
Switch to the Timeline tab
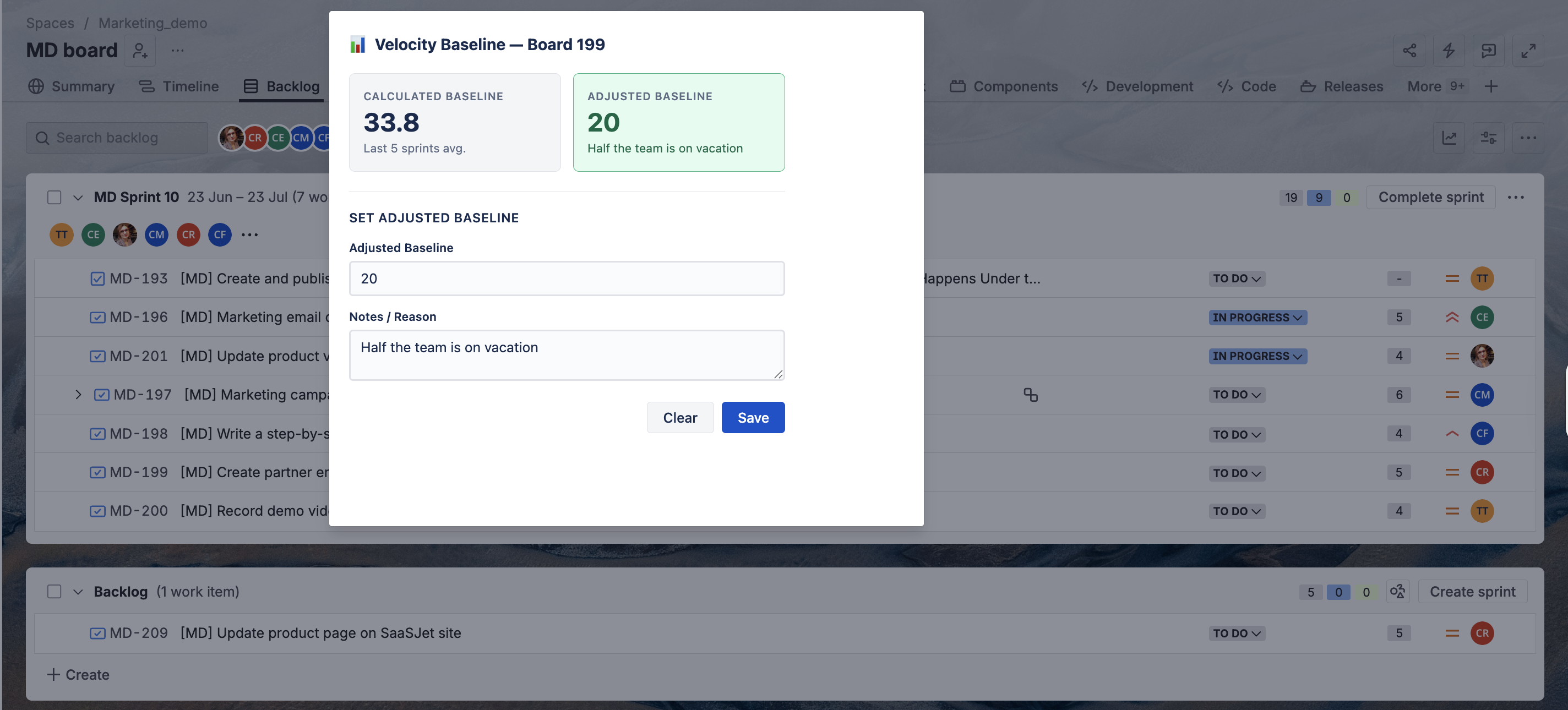[x=178, y=86]
